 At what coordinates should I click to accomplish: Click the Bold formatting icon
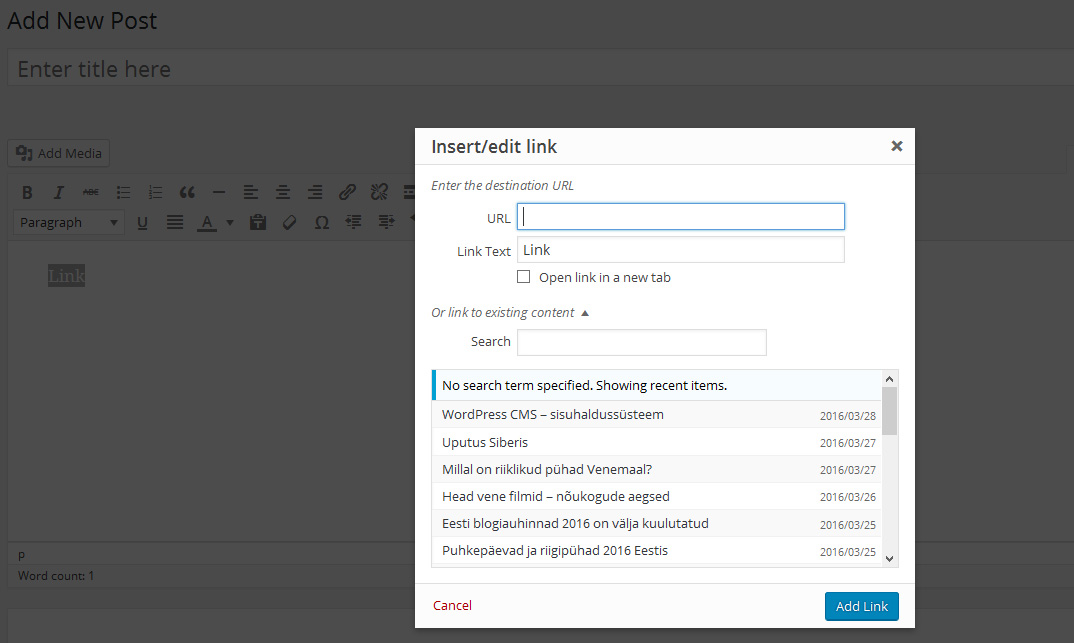coord(27,193)
